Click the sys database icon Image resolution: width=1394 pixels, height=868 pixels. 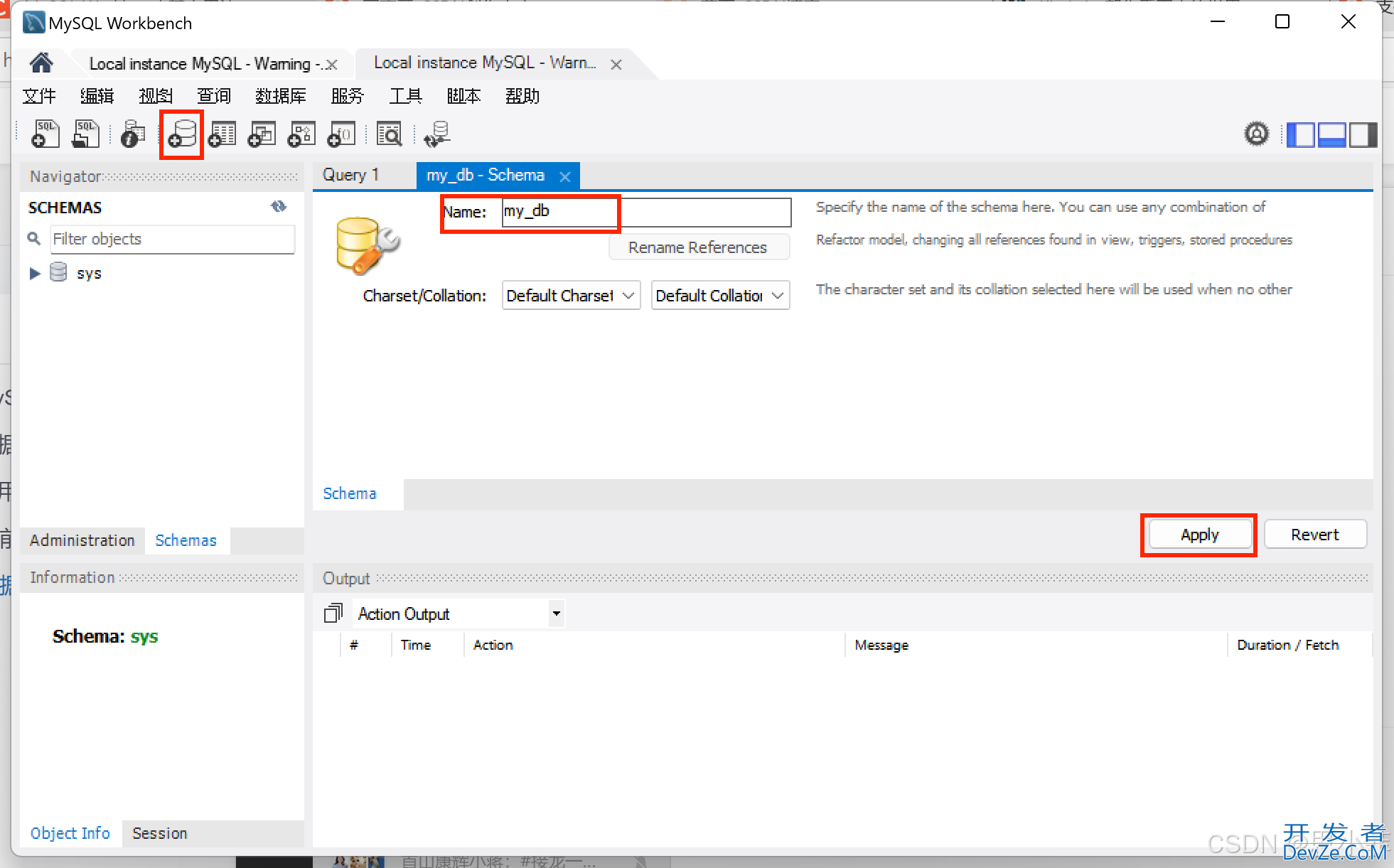tap(58, 272)
